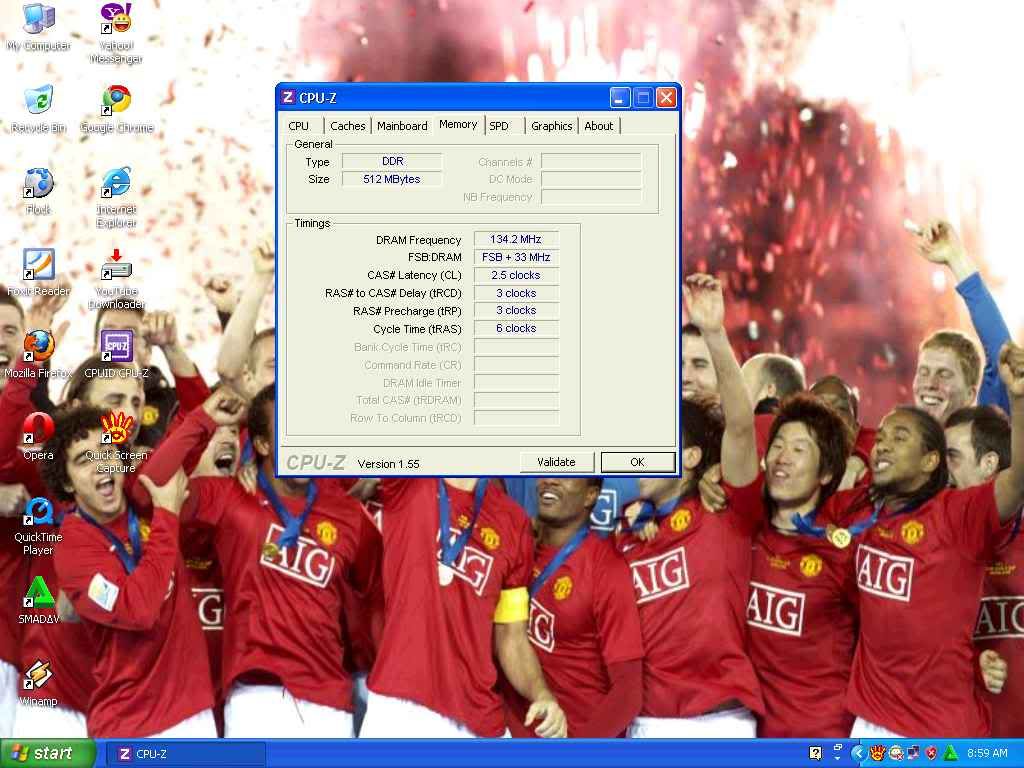Screen dimensions: 1024x768
Task: Launch Google Chrome desktop shortcut
Action: (116, 109)
